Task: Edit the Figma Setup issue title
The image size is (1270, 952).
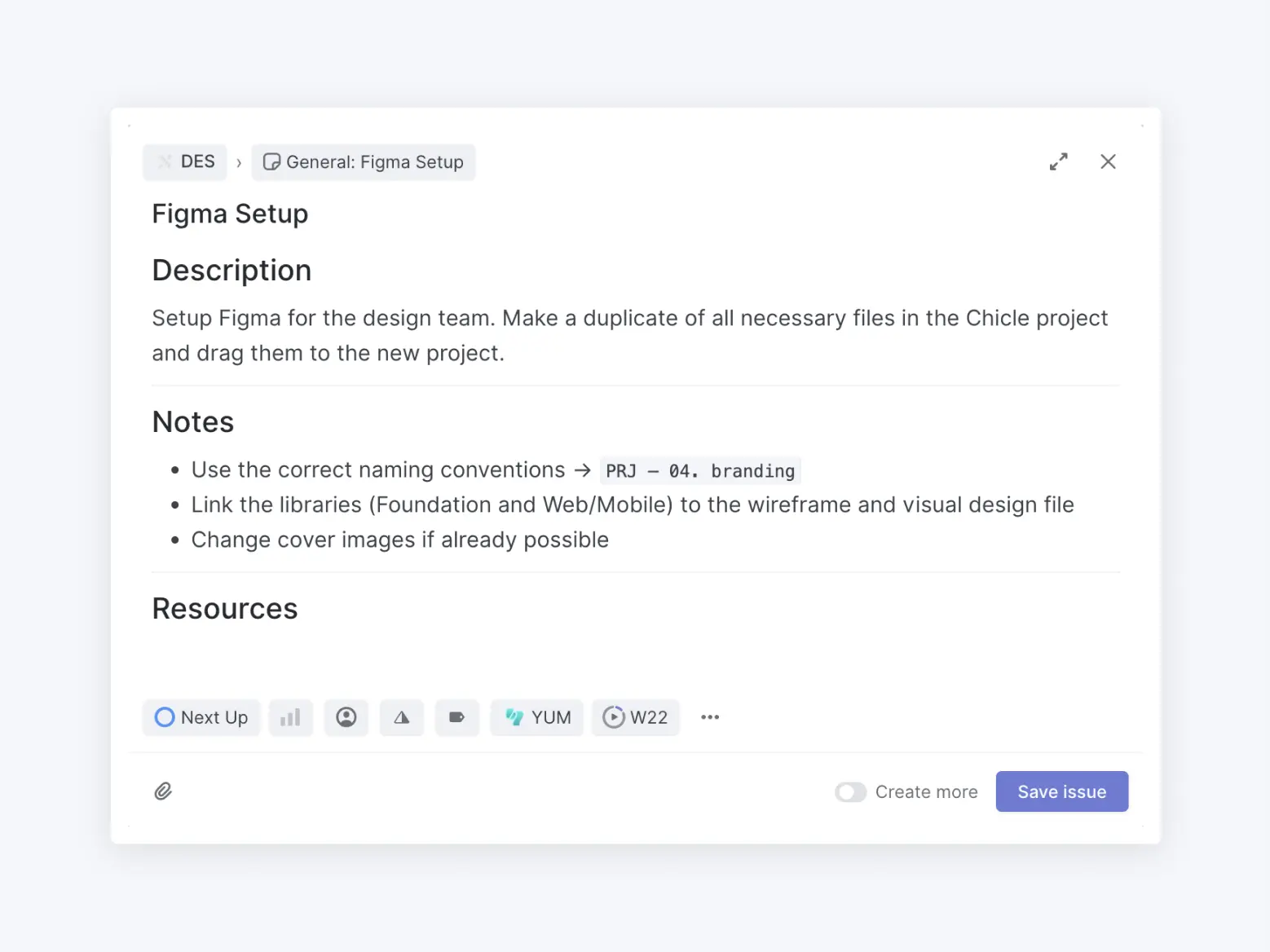Action: (230, 214)
